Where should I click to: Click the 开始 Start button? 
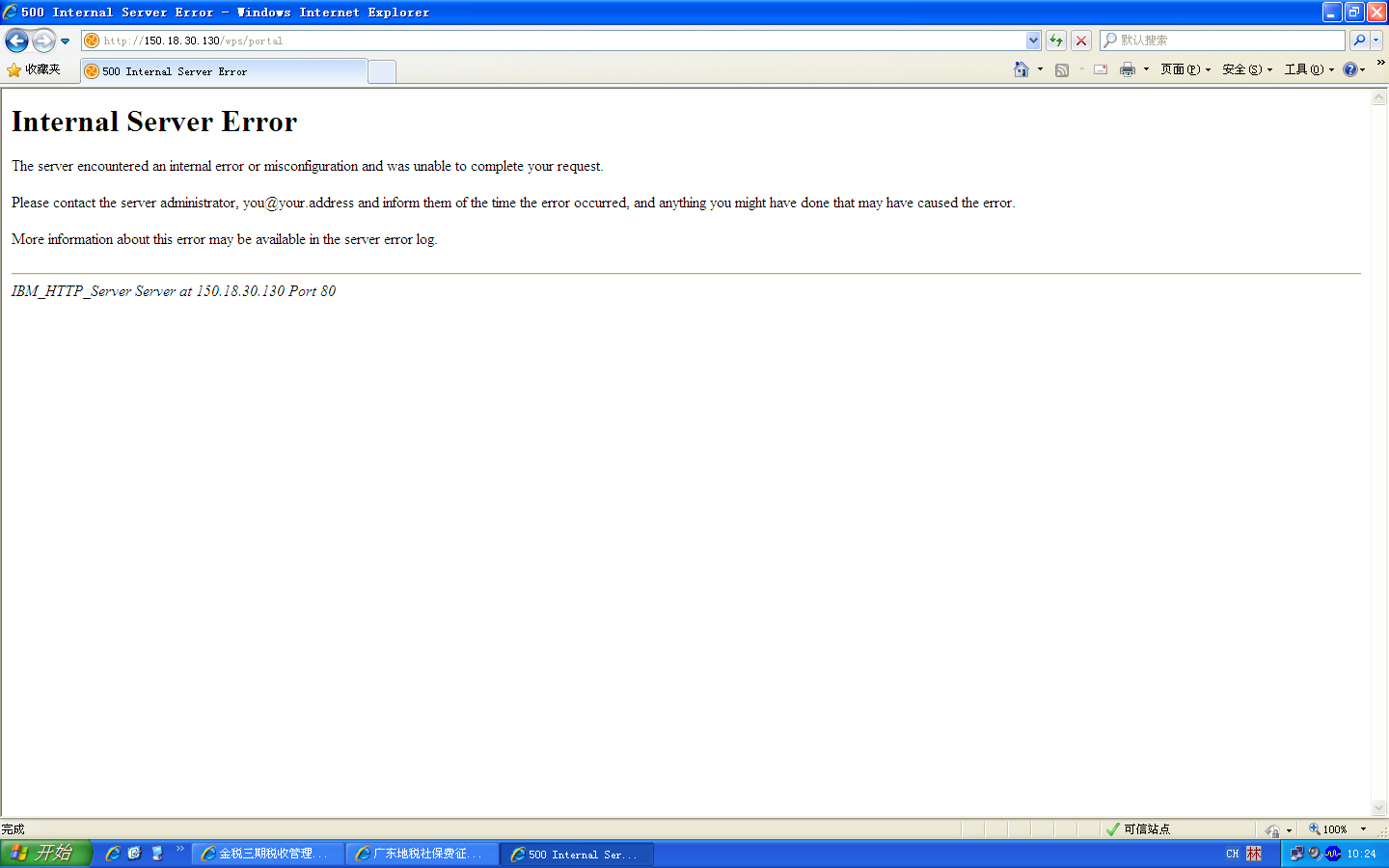point(45,854)
